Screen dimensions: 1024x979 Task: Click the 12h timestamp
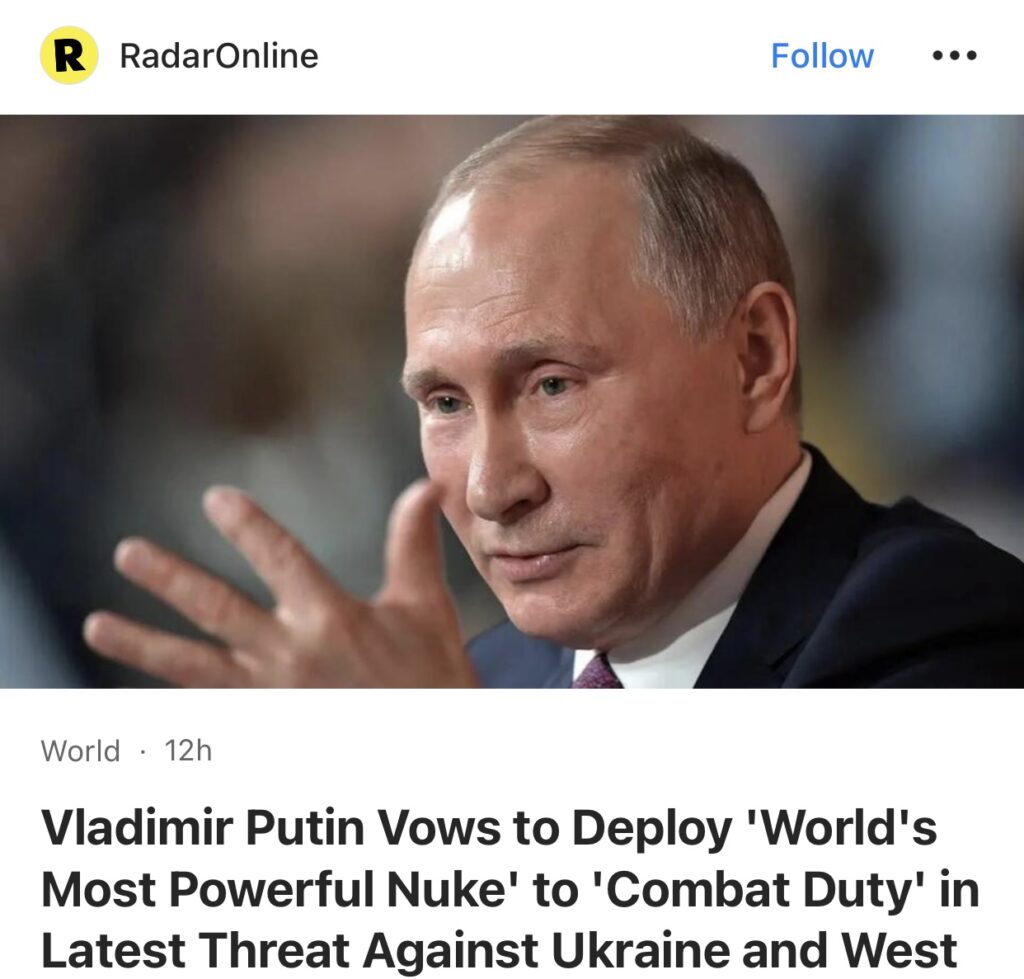(x=189, y=751)
